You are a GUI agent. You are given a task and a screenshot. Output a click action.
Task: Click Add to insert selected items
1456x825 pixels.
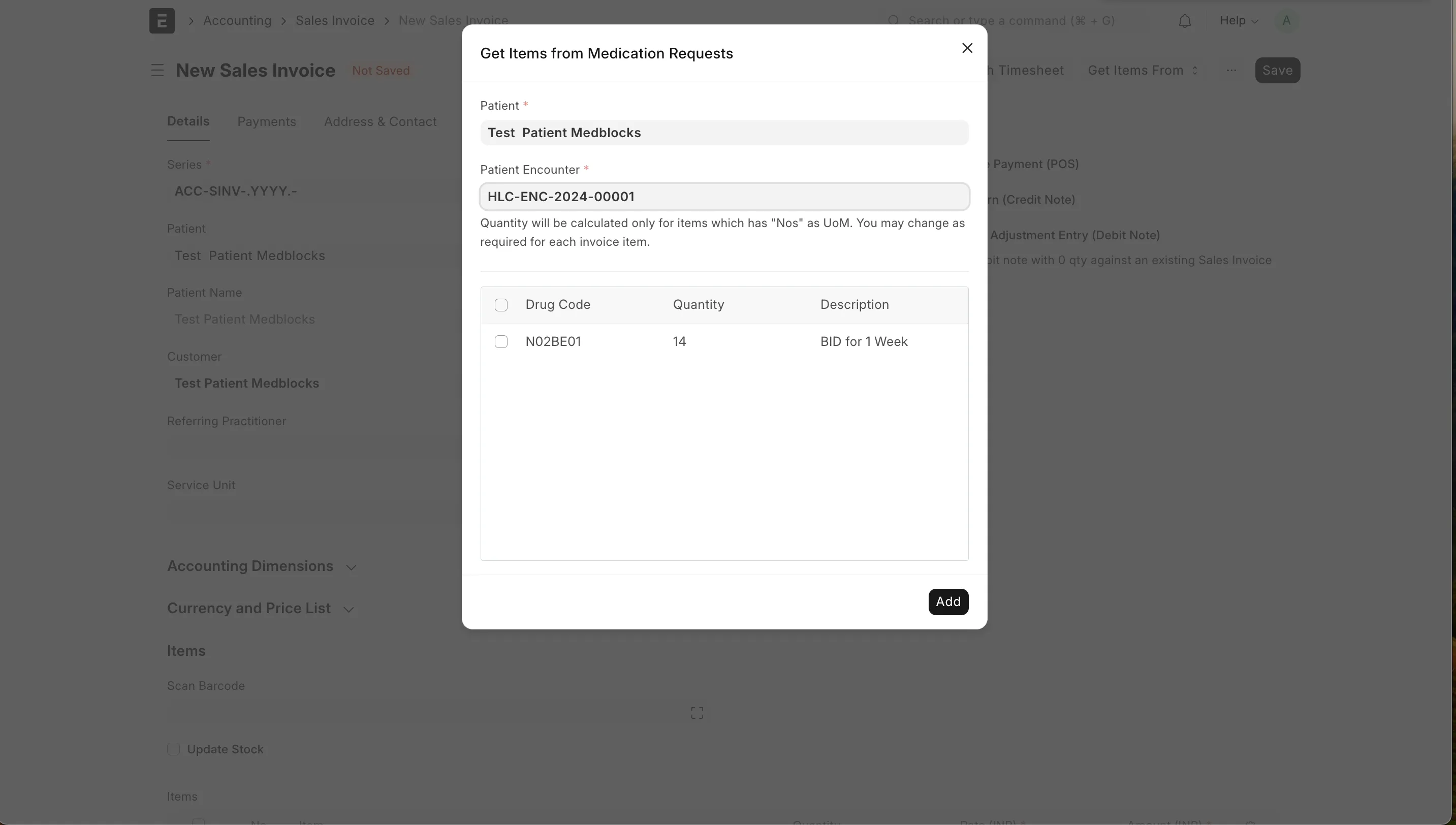(948, 601)
